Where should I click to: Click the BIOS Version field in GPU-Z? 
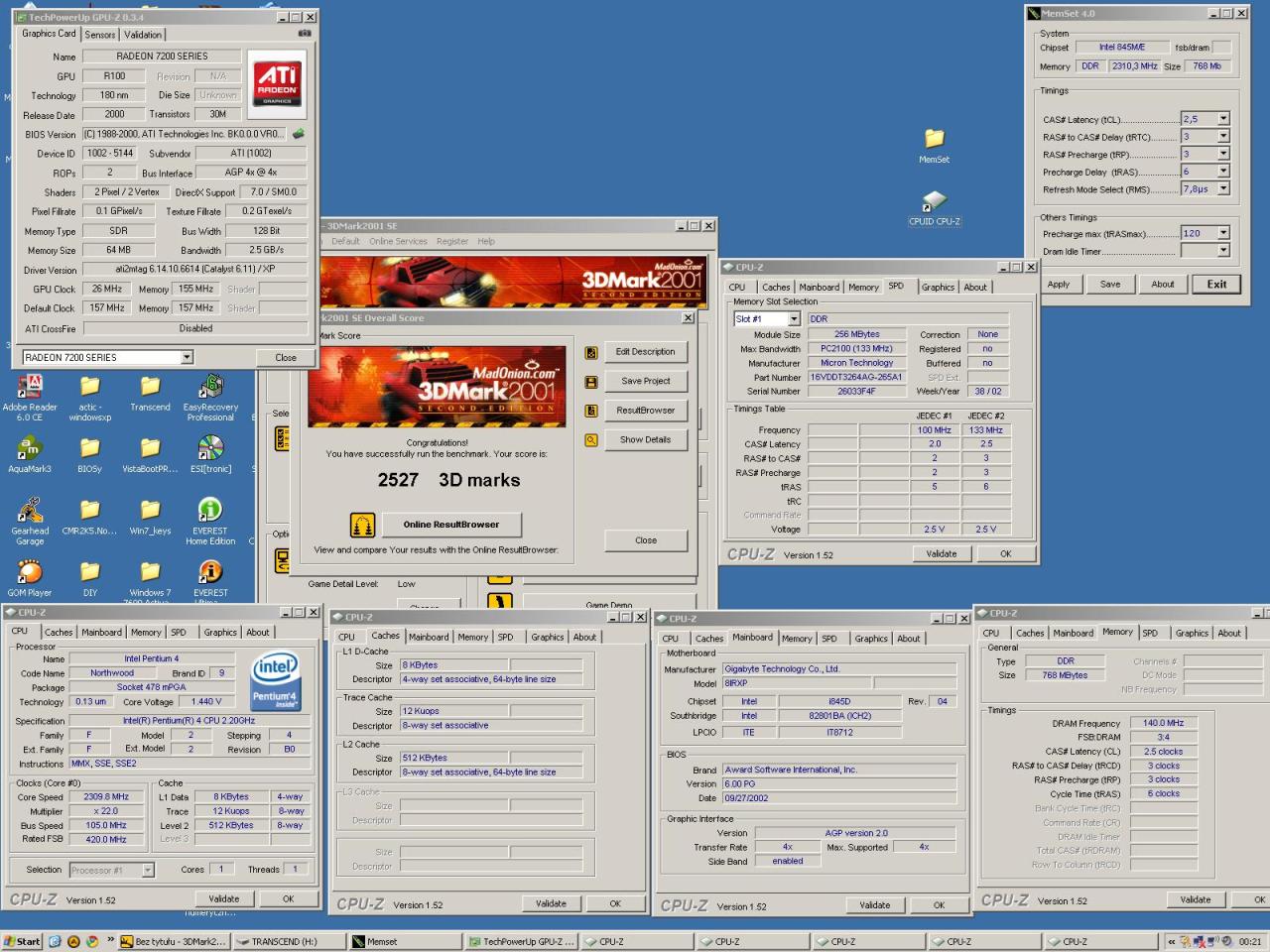185,134
